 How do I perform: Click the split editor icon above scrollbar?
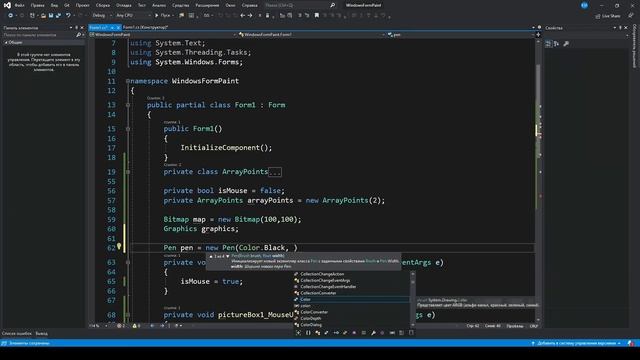(x=538, y=35)
